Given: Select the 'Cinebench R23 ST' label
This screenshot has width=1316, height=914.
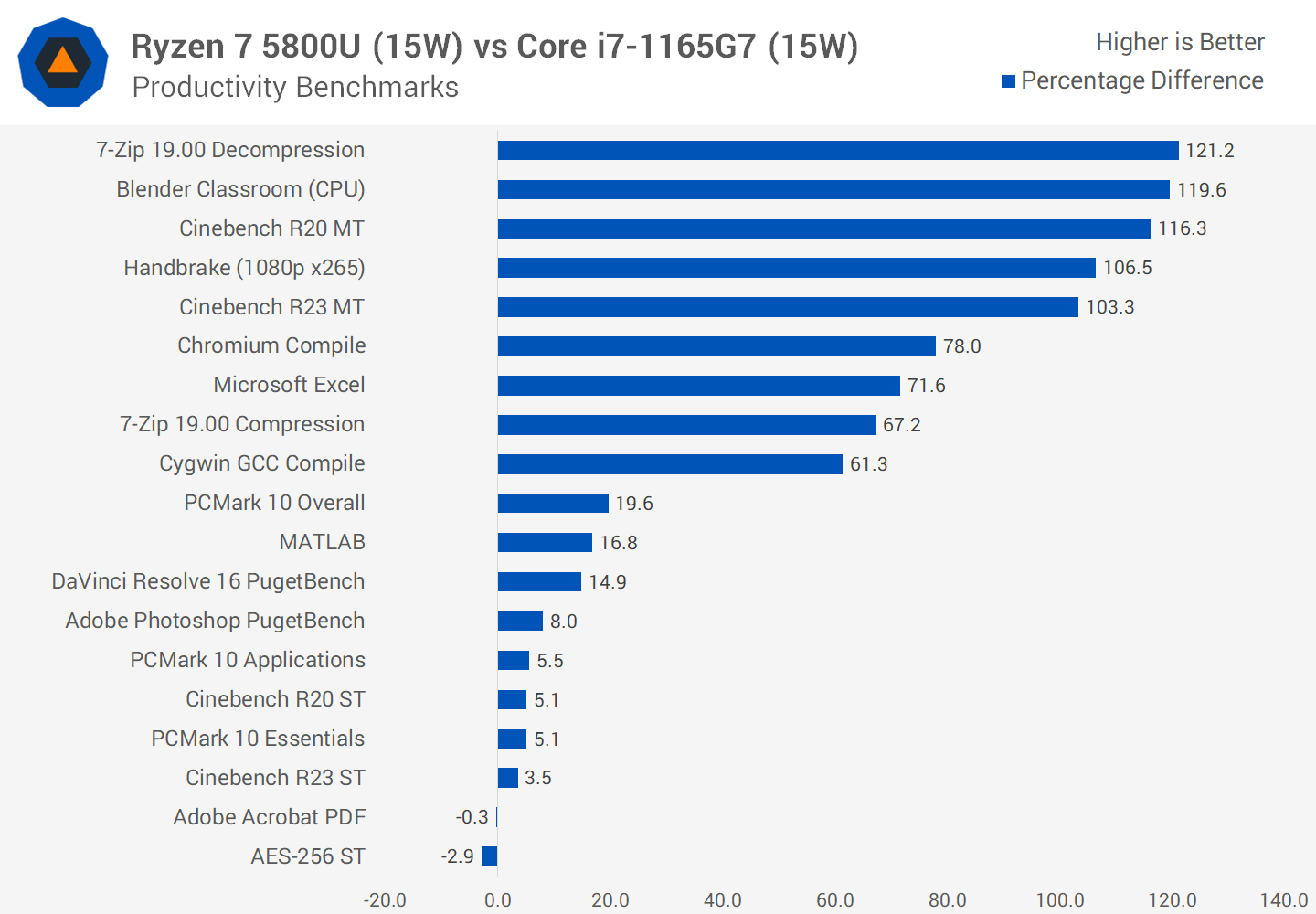Looking at the screenshot, I should click(x=275, y=778).
